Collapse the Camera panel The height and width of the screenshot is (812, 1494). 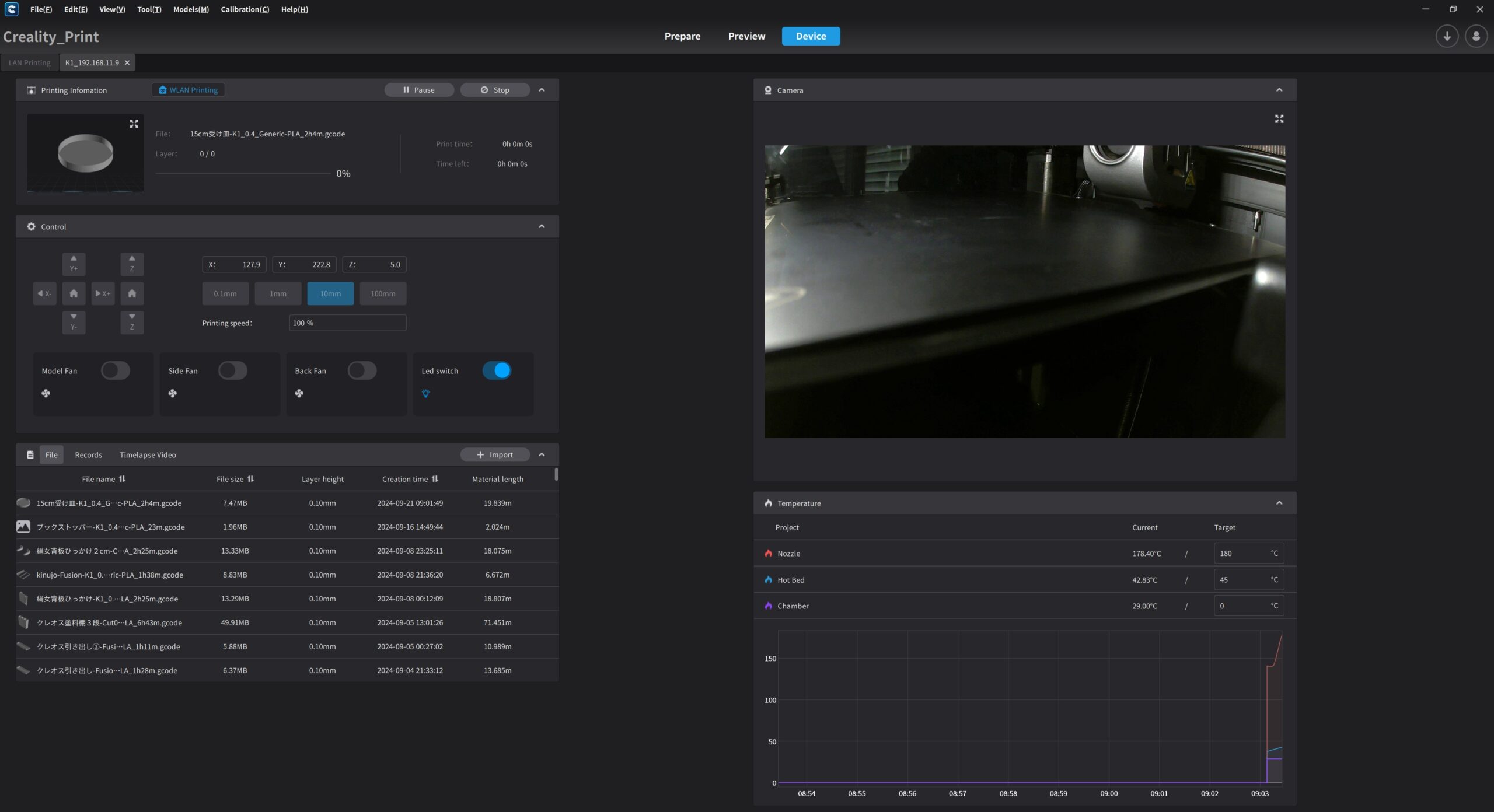point(1279,90)
